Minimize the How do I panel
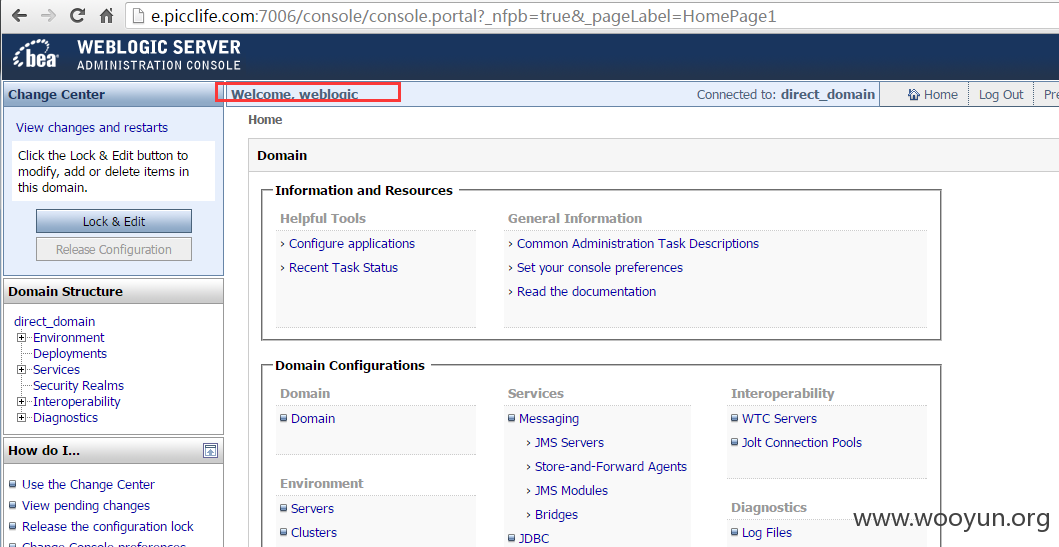Screen dimensions: 1059x547 tap(211, 450)
